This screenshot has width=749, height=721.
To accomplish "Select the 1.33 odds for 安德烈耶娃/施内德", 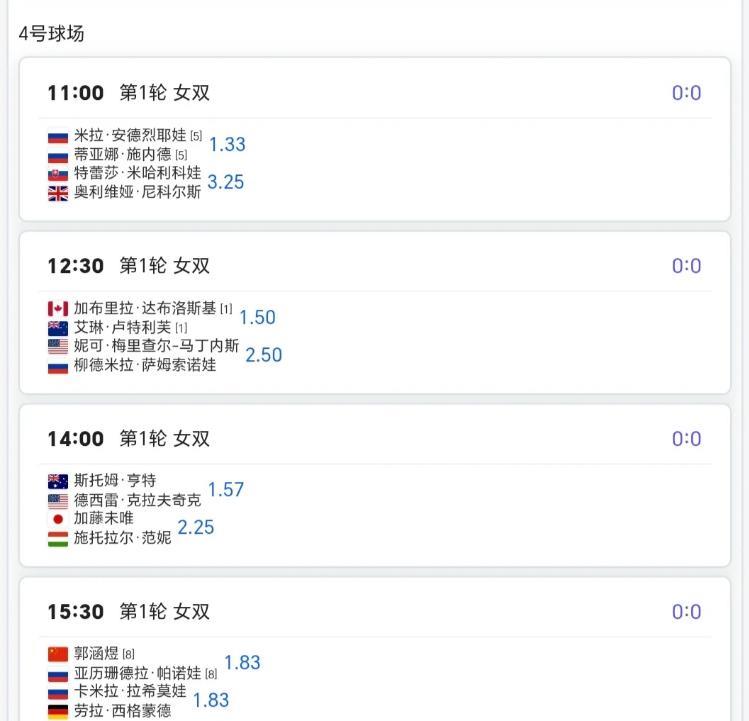I will (227, 144).
